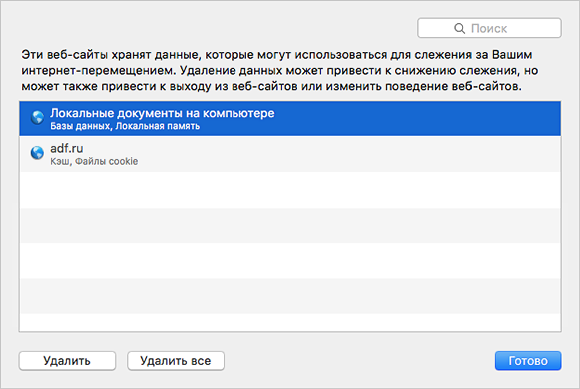Click the Удалить все button

coord(176,361)
